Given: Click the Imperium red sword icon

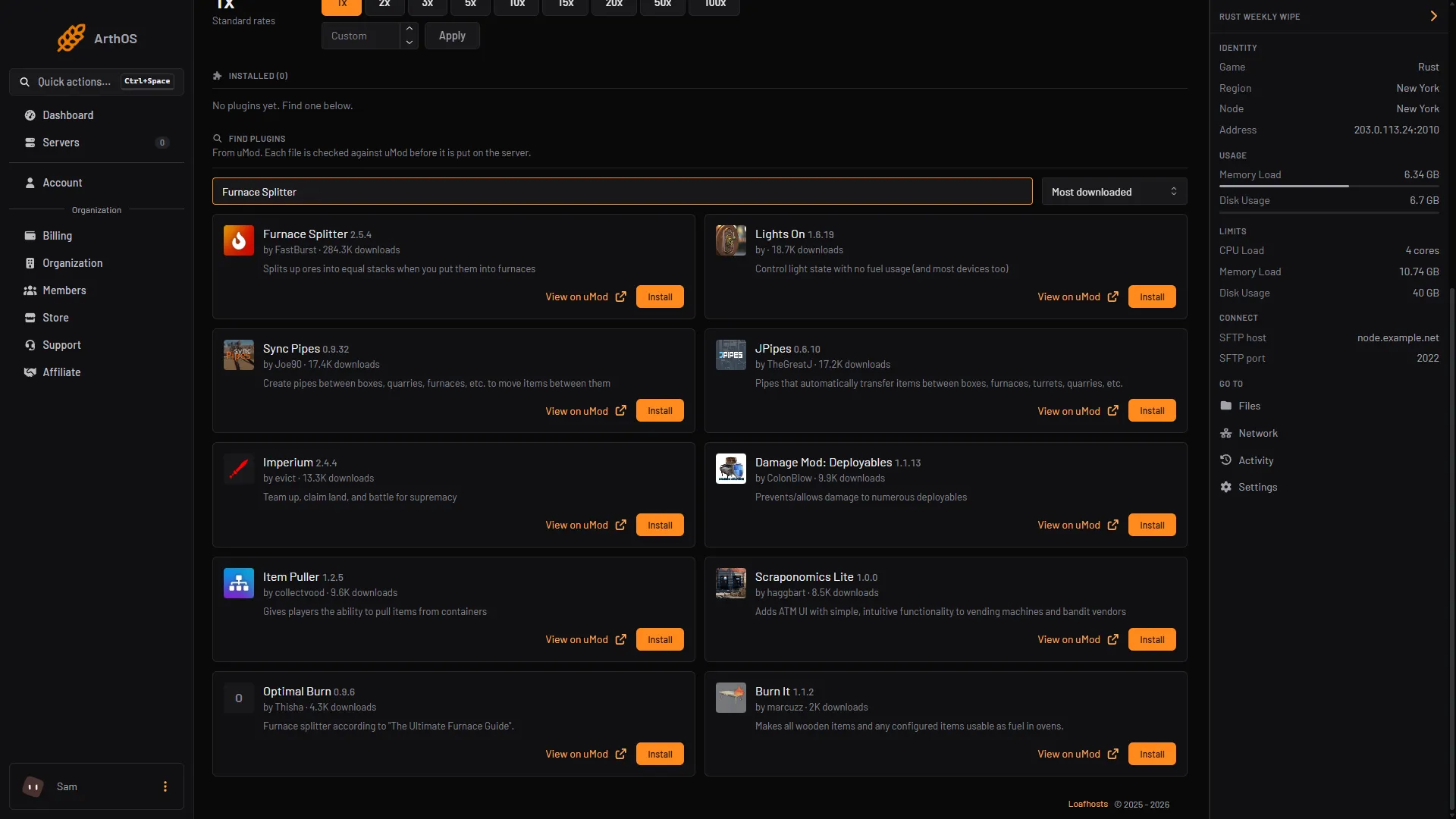Looking at the screenshot, I should click(239, 469).
